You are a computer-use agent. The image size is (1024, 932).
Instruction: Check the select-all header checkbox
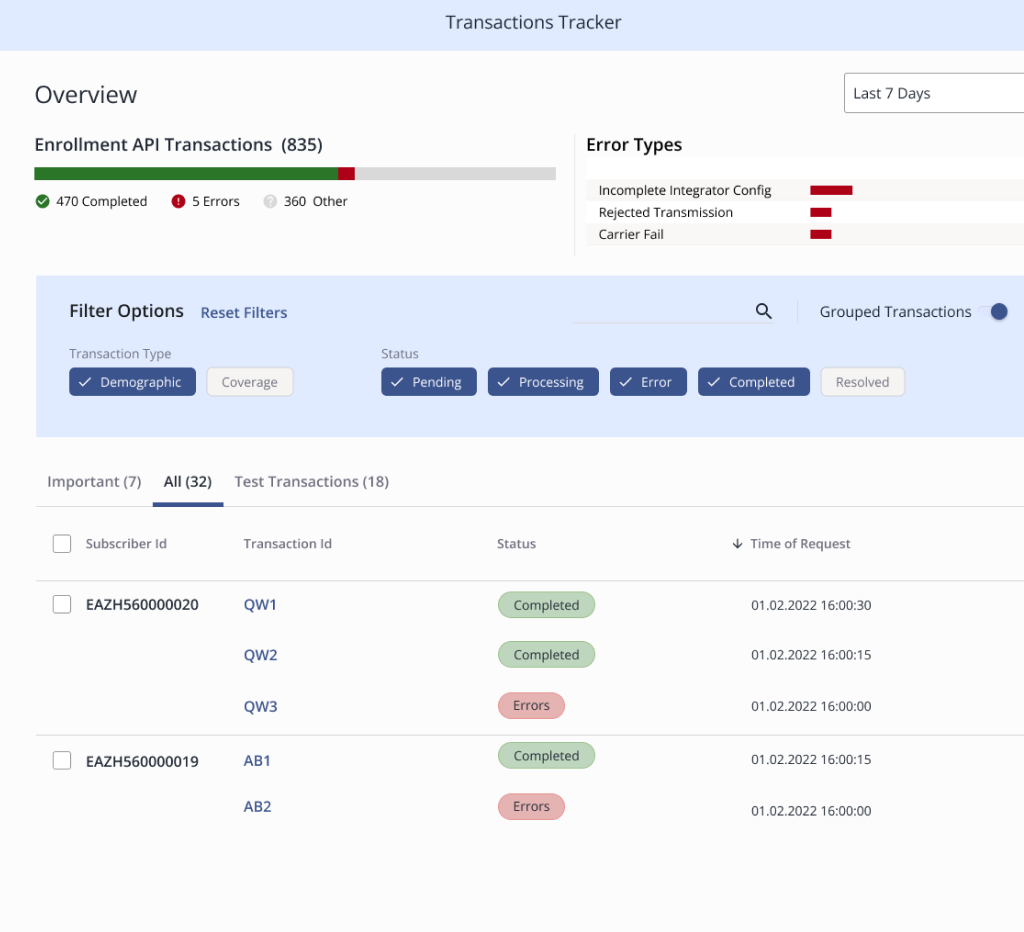tap(62, 544)
